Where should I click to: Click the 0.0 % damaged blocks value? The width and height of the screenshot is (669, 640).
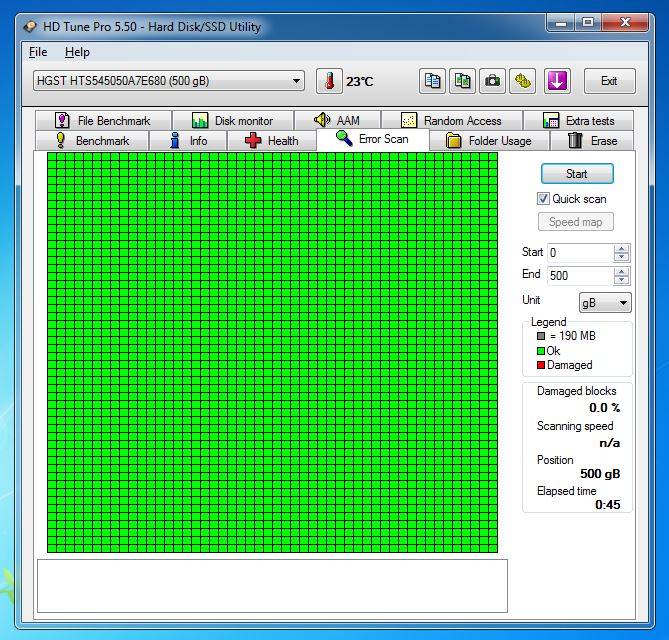(x=605, y=408)
